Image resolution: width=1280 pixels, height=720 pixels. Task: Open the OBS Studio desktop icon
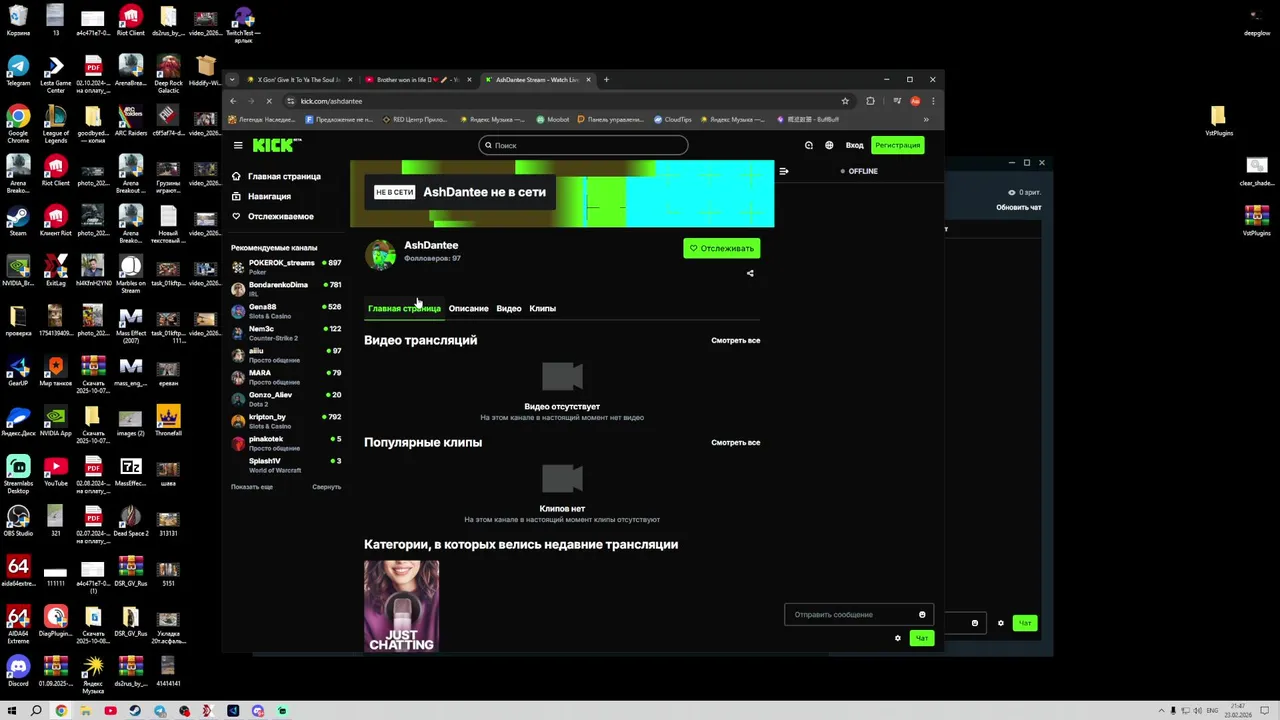click(18, 520)
